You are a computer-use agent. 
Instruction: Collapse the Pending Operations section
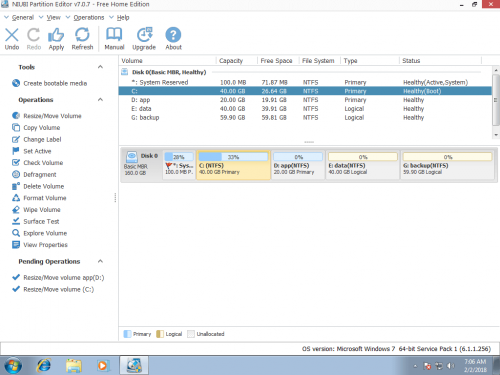[100, 261]
